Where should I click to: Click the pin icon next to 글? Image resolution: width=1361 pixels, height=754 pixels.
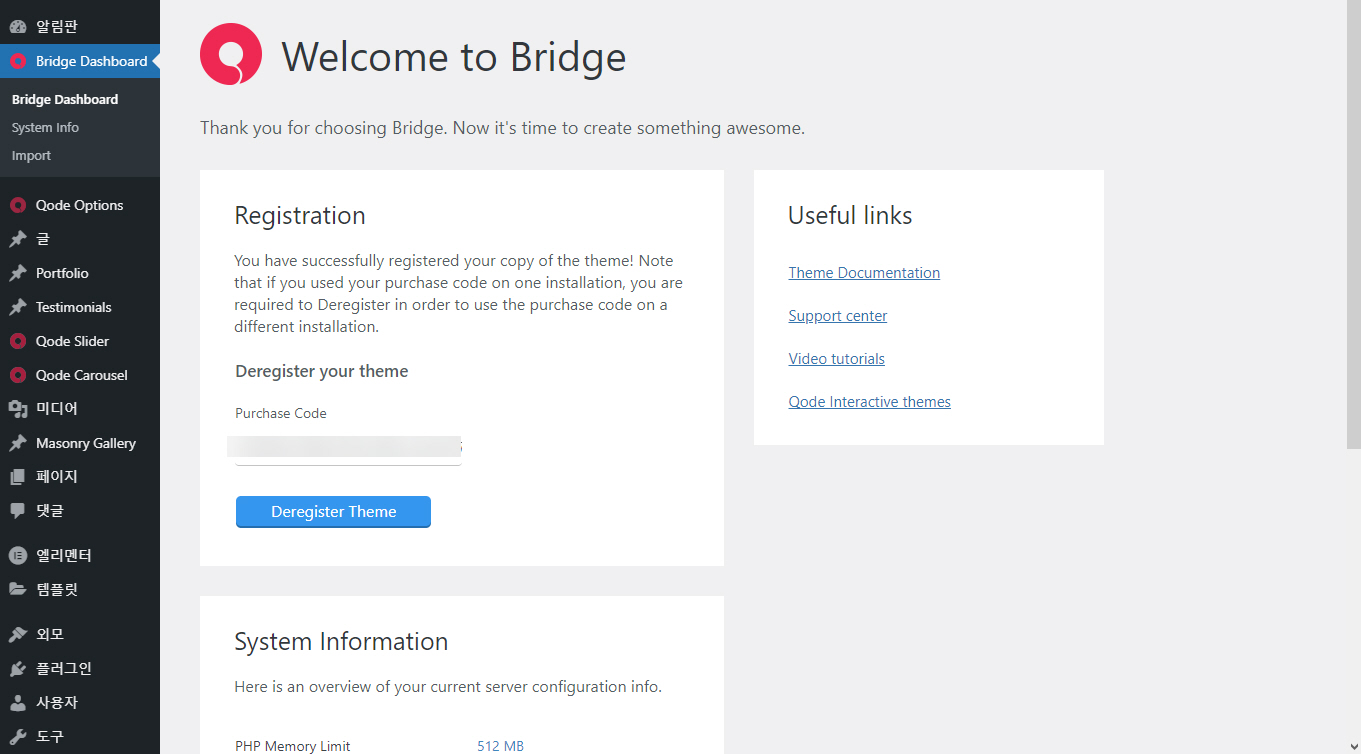(x=18, y=239)
